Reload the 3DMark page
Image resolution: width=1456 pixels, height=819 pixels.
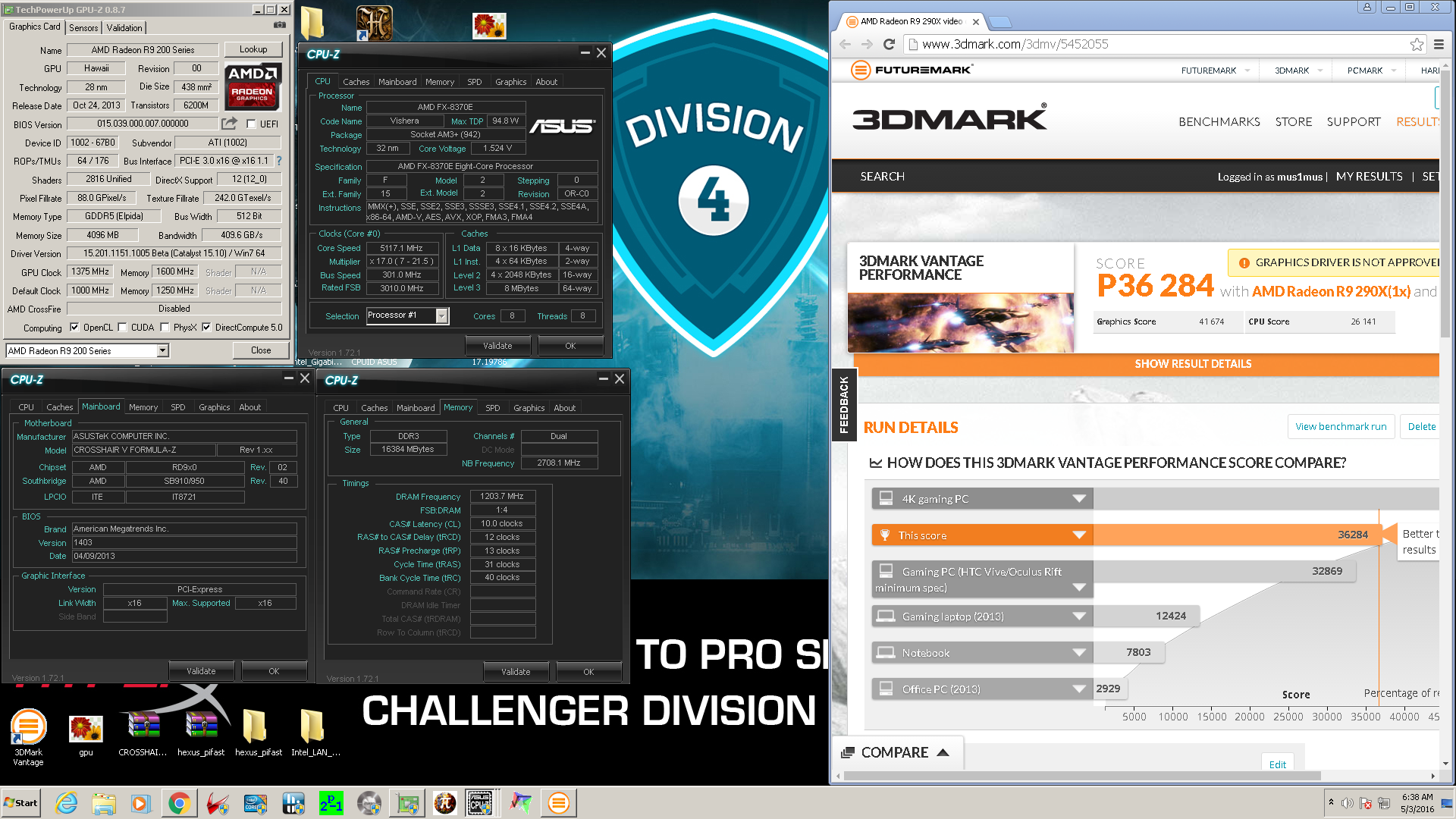889,44
